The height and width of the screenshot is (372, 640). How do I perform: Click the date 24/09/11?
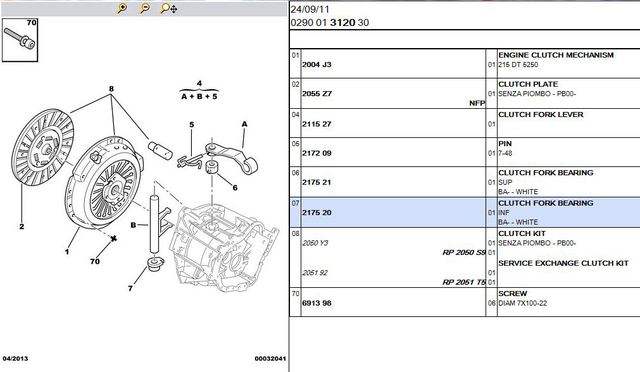tap(310, 9)
